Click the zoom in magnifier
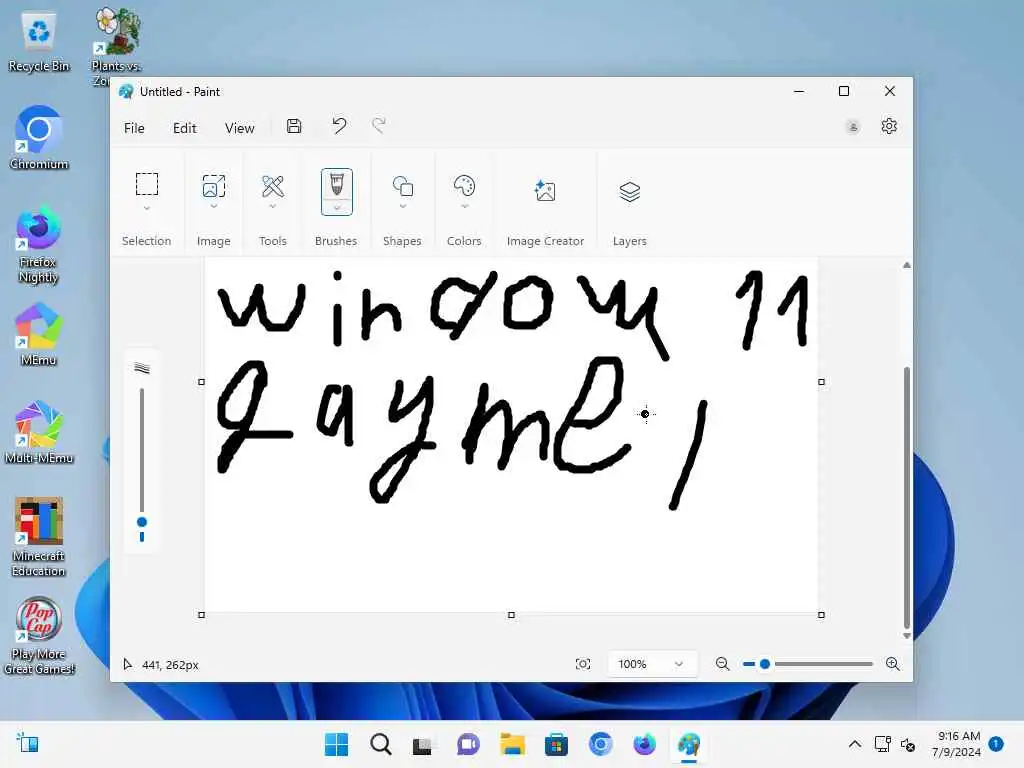This screenshot has width=1024, height=768. pyautogui.click(x=893, y=664)
